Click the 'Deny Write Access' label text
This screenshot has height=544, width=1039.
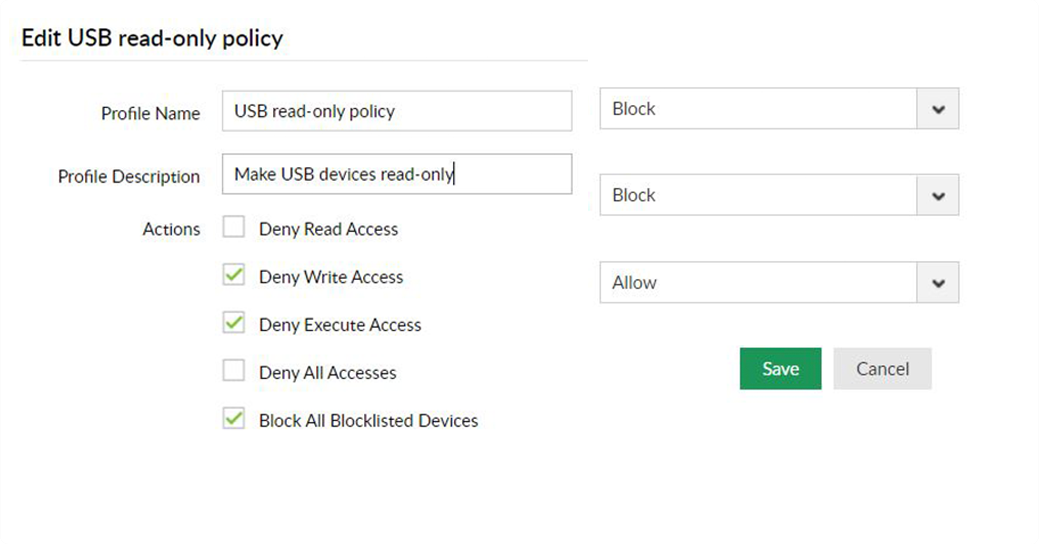(x=330, y=277)
